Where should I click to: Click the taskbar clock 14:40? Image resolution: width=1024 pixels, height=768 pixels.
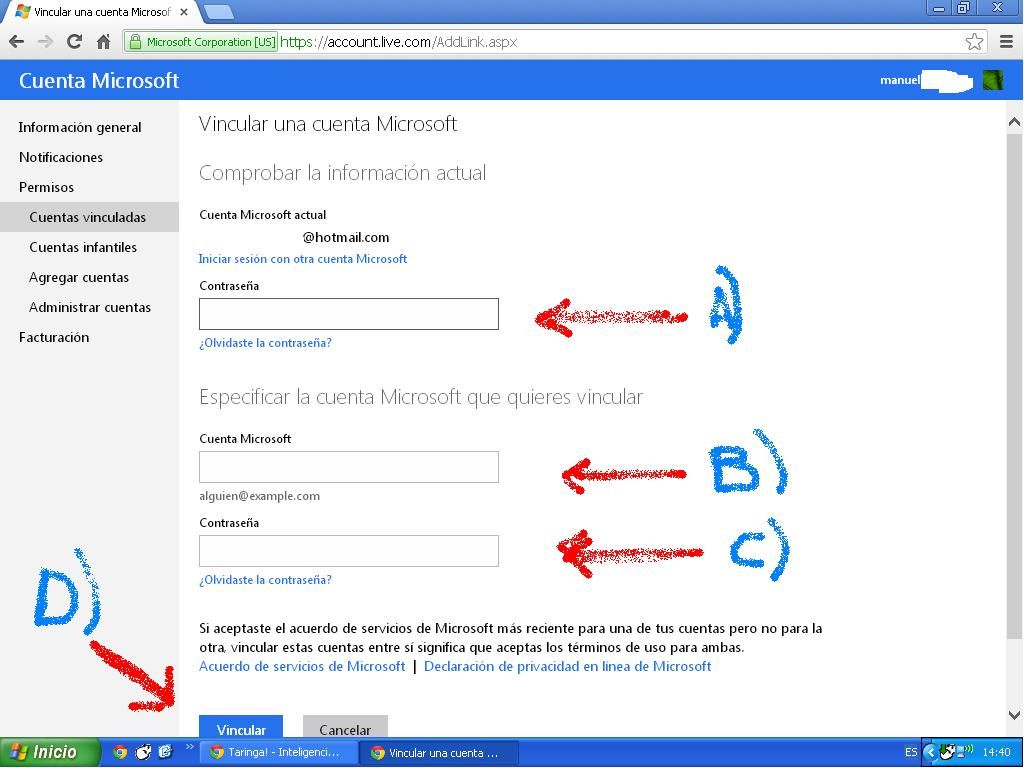(x=996, y=752)
